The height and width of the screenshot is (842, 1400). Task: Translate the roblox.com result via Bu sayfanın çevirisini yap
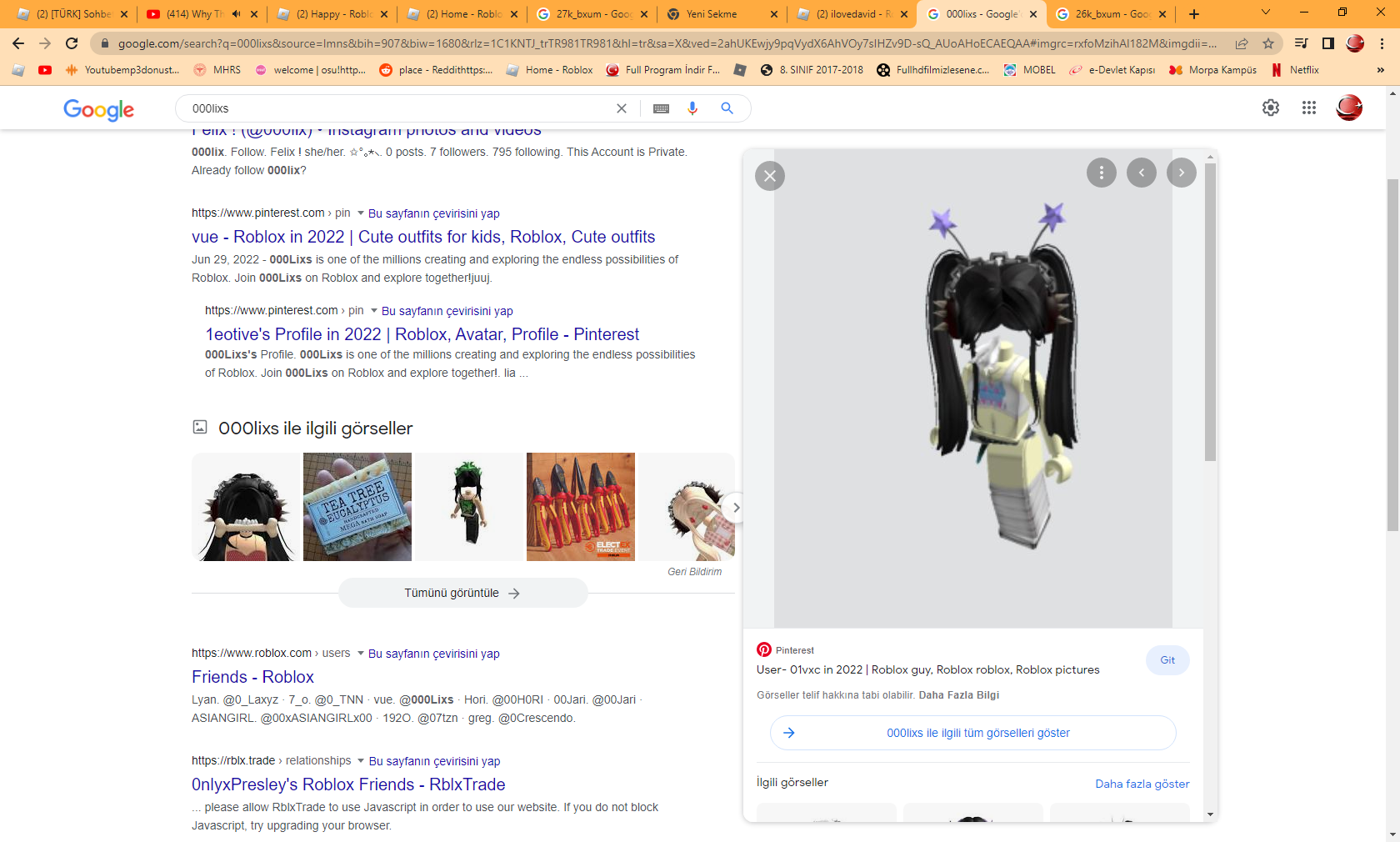coord(434,654)
